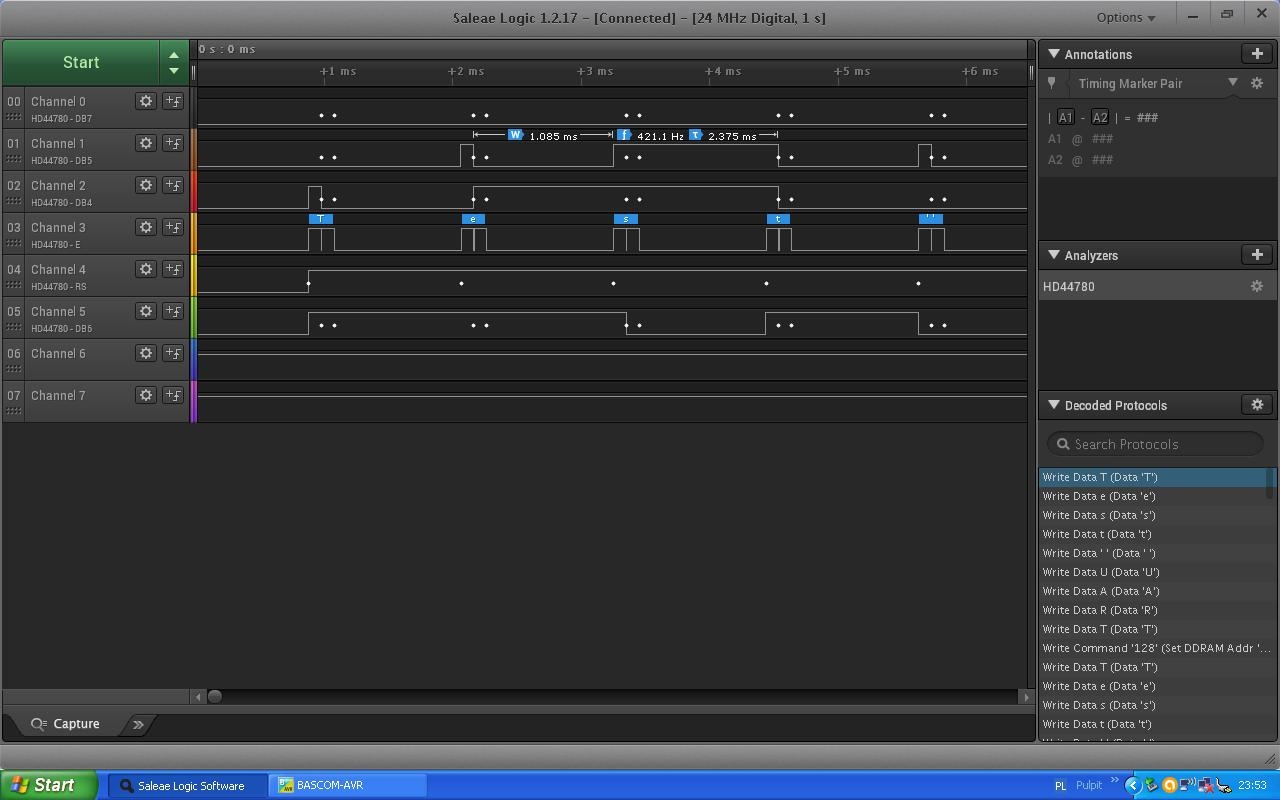Open Decoded Protocols settings gear
Screen dimensions: 1280x800
[x=1257, y=405]
